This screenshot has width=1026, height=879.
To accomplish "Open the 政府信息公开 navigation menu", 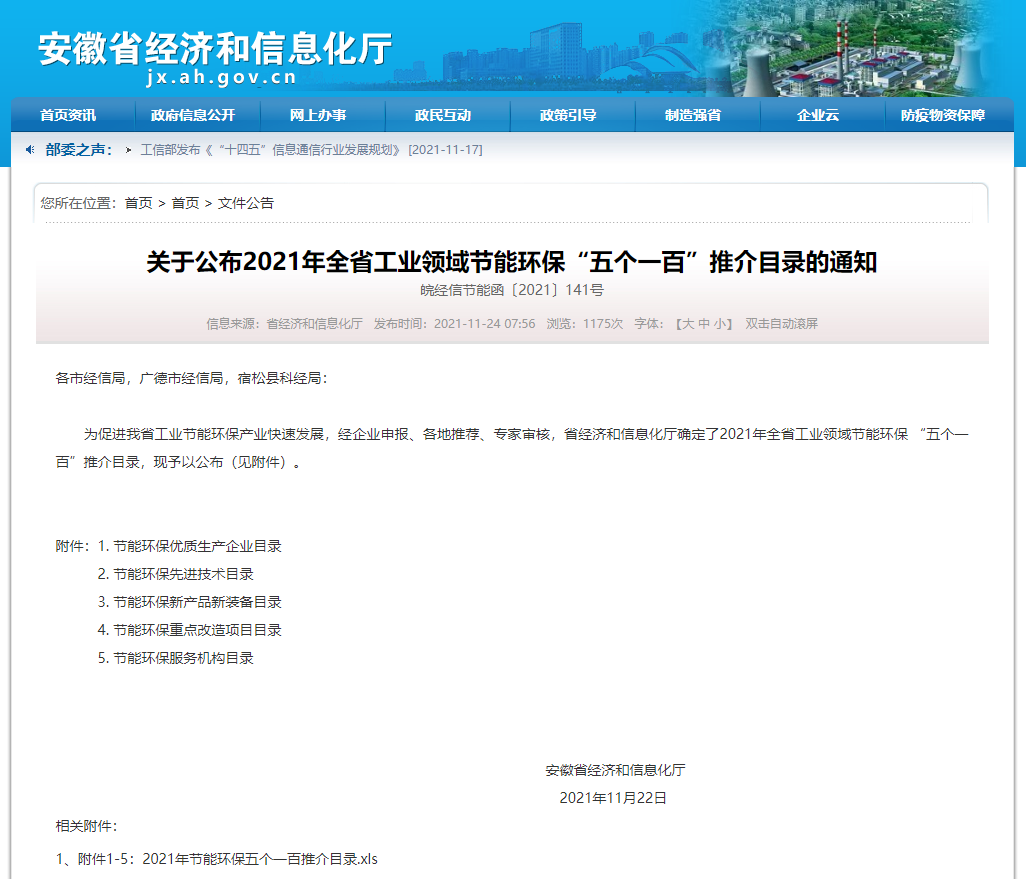I will pyautogui.click(x=195, y=115).
